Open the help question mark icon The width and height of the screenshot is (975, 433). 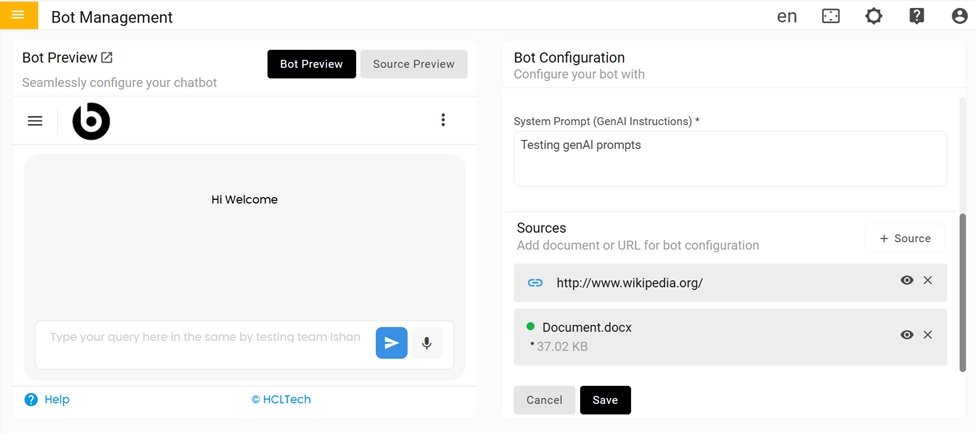click(916, 16)
